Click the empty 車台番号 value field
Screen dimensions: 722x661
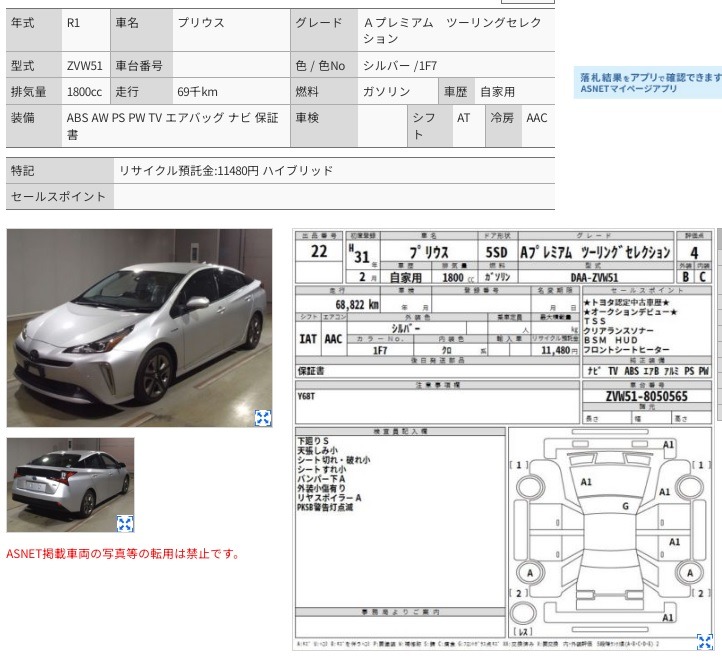click(228, 66)
